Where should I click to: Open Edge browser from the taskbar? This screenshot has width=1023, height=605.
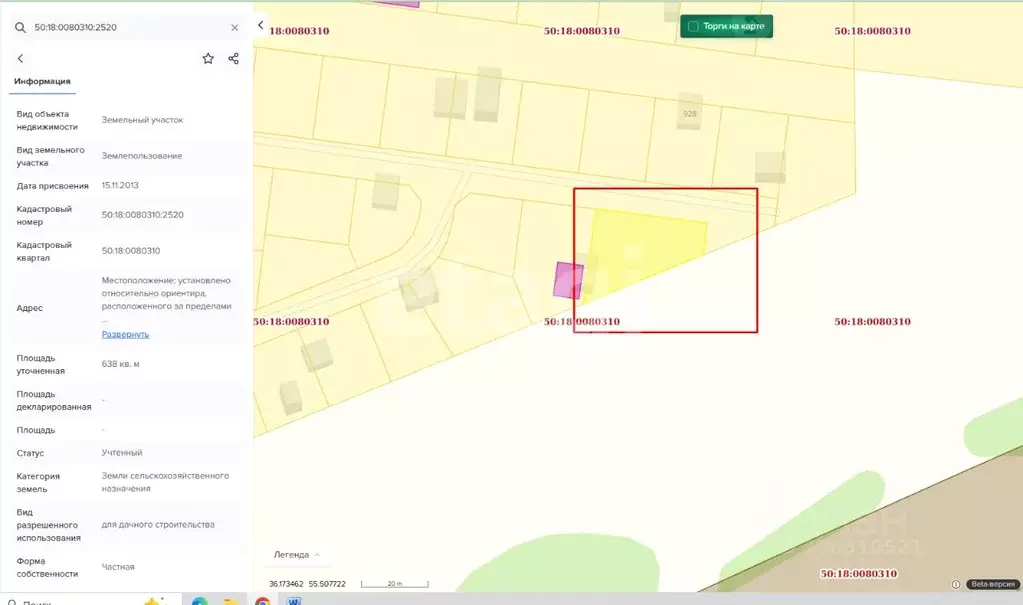[200, 601]
